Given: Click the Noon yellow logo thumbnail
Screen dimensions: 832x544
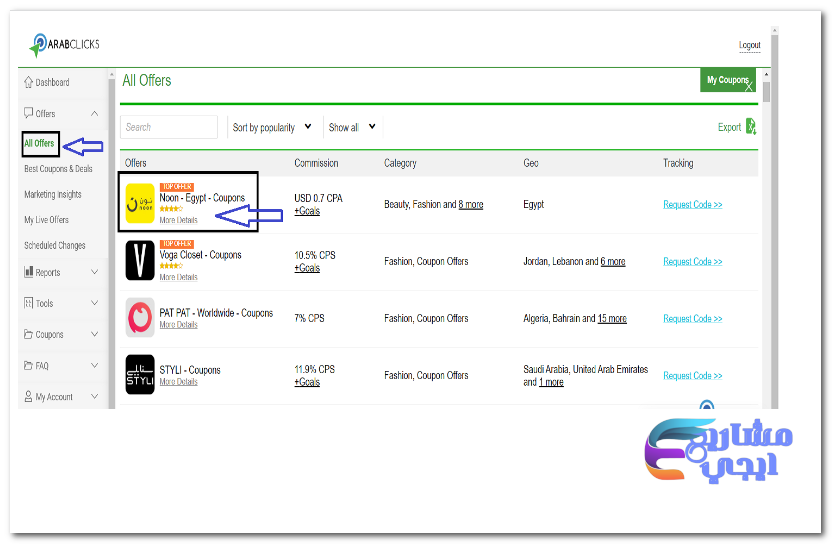Looking at the screenshot, I should [x=140, y=203].
